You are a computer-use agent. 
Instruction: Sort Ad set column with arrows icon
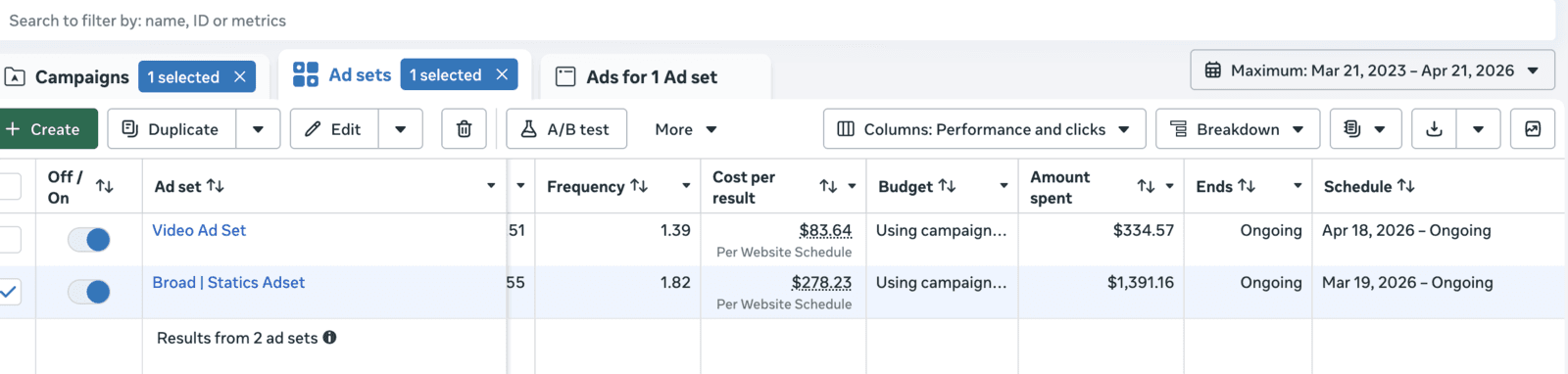tap(216, 185)
